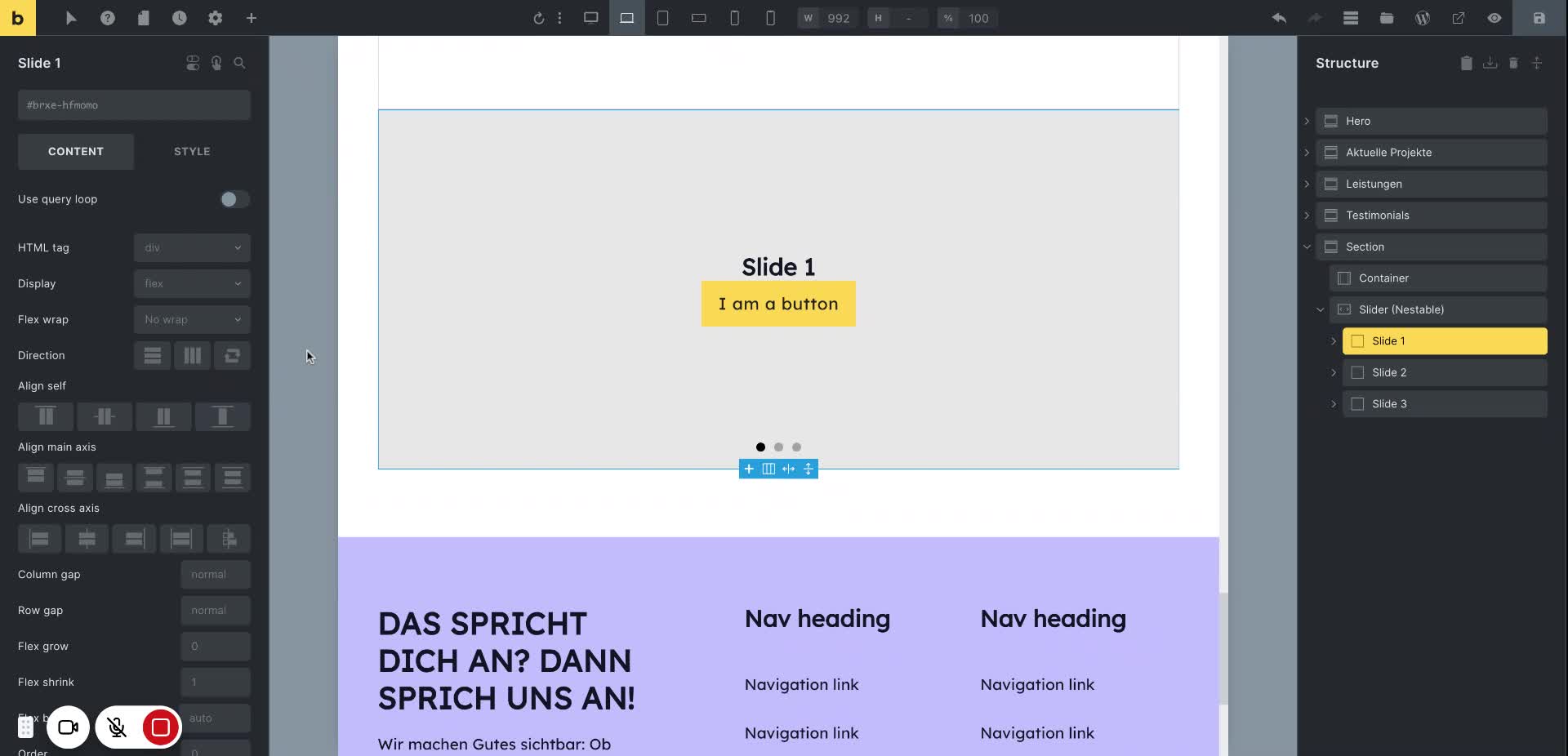The height and width of the screenshot is (756, 1568).
Task: Open the Flex wrap dropdown
Action: click(x=192, y=319)
